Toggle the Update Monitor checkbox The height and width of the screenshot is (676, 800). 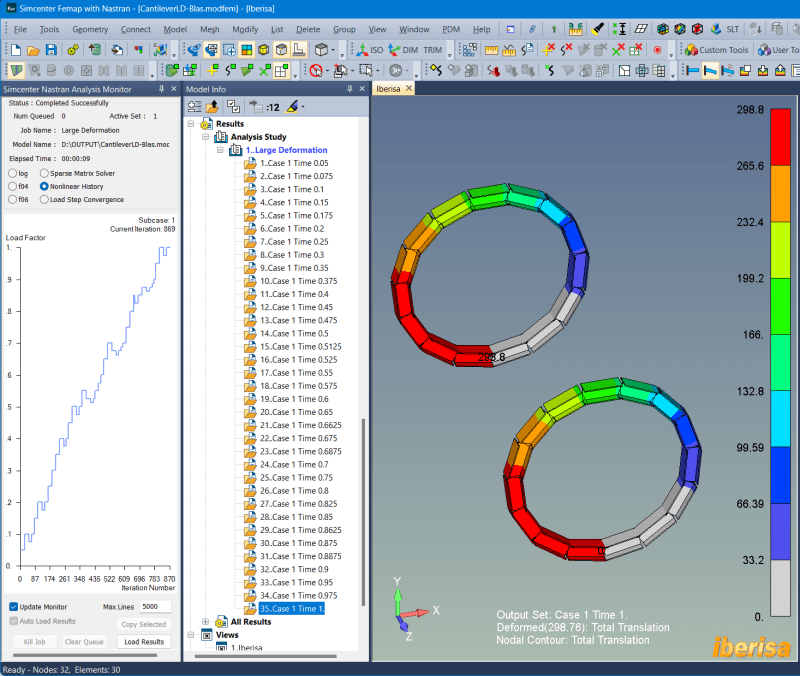click(x=14, y=607)
